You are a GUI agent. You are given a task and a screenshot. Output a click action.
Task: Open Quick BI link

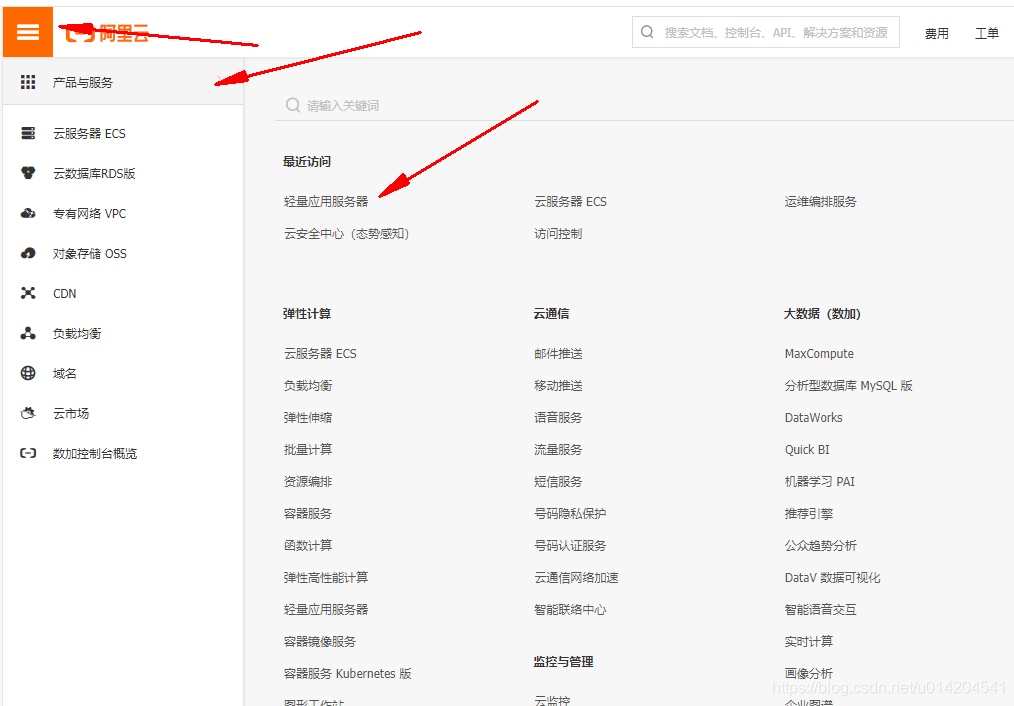pyautogui.click(x=807, y=449)
